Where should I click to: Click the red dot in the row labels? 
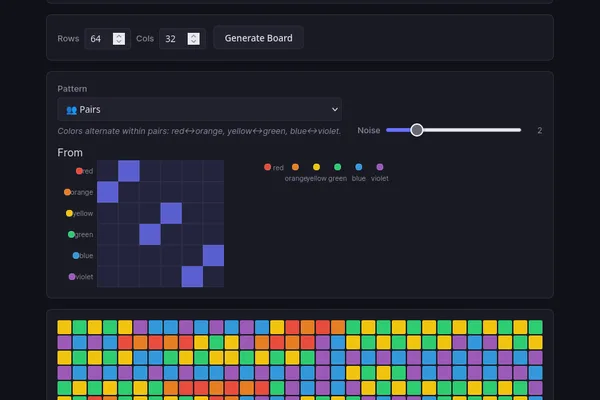coord(79,171)
